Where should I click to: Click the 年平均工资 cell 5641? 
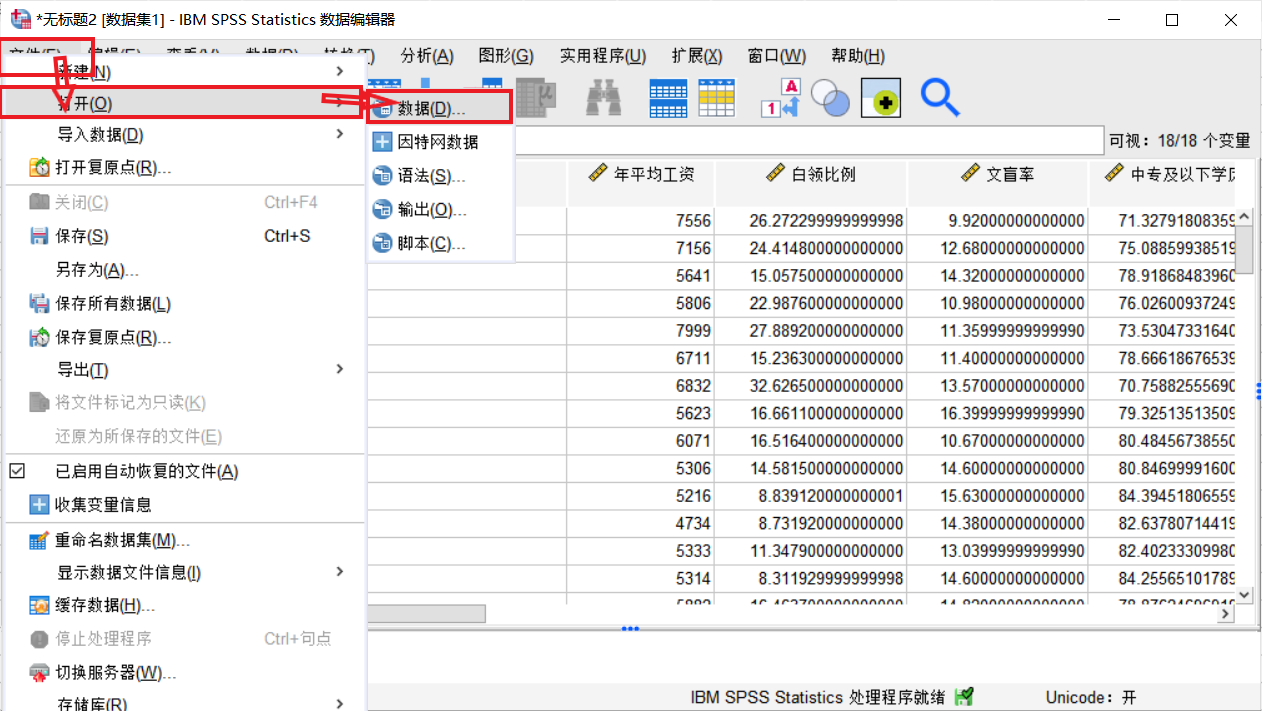[641, 275]
